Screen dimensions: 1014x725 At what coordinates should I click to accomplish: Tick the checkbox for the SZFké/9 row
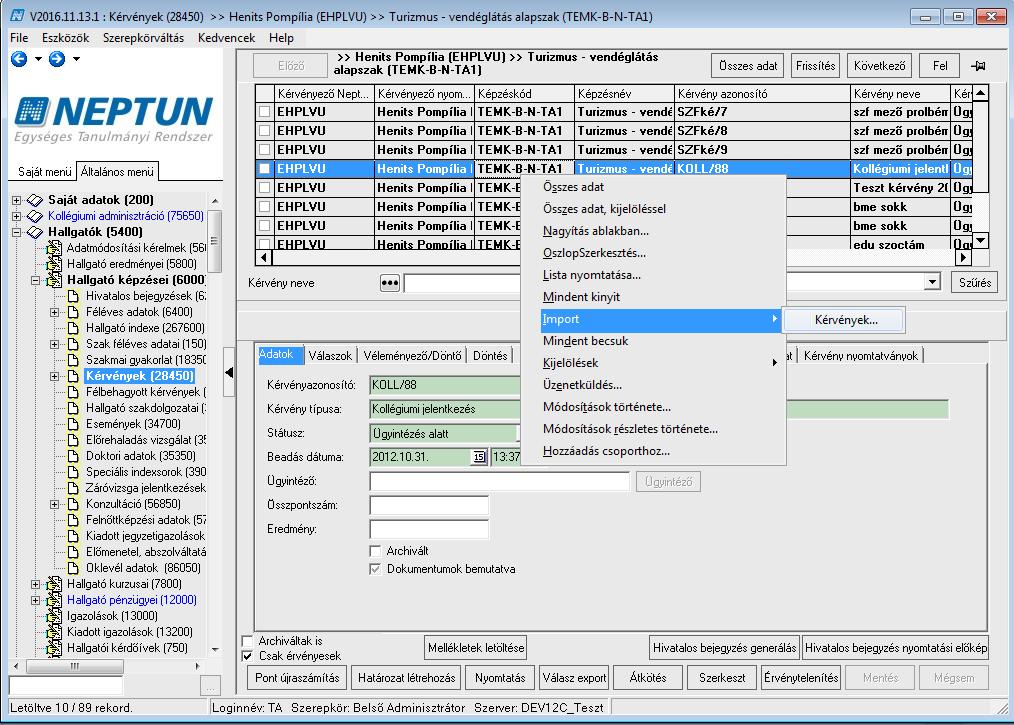264,150
